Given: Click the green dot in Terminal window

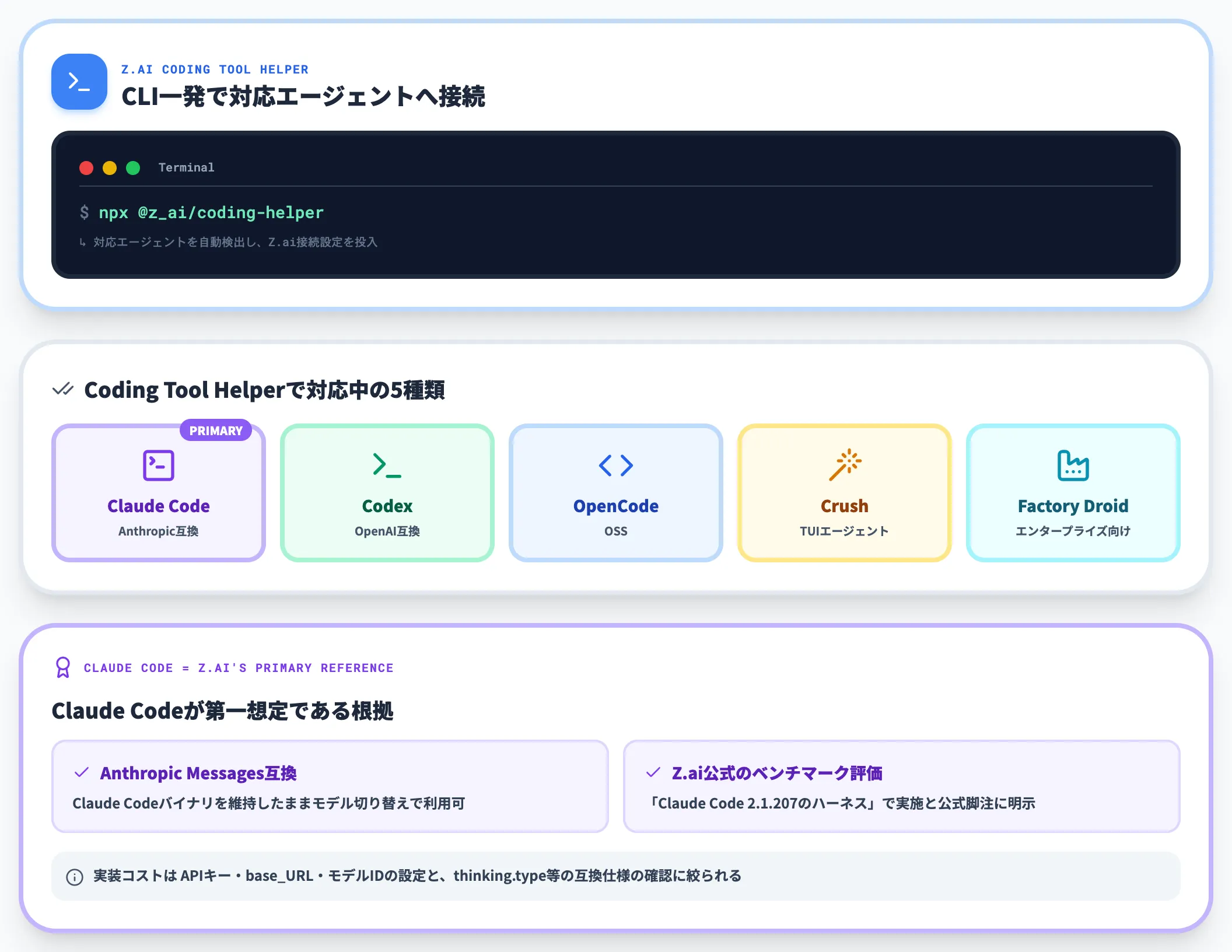Looking at the screenshot, I should [133, 168].
